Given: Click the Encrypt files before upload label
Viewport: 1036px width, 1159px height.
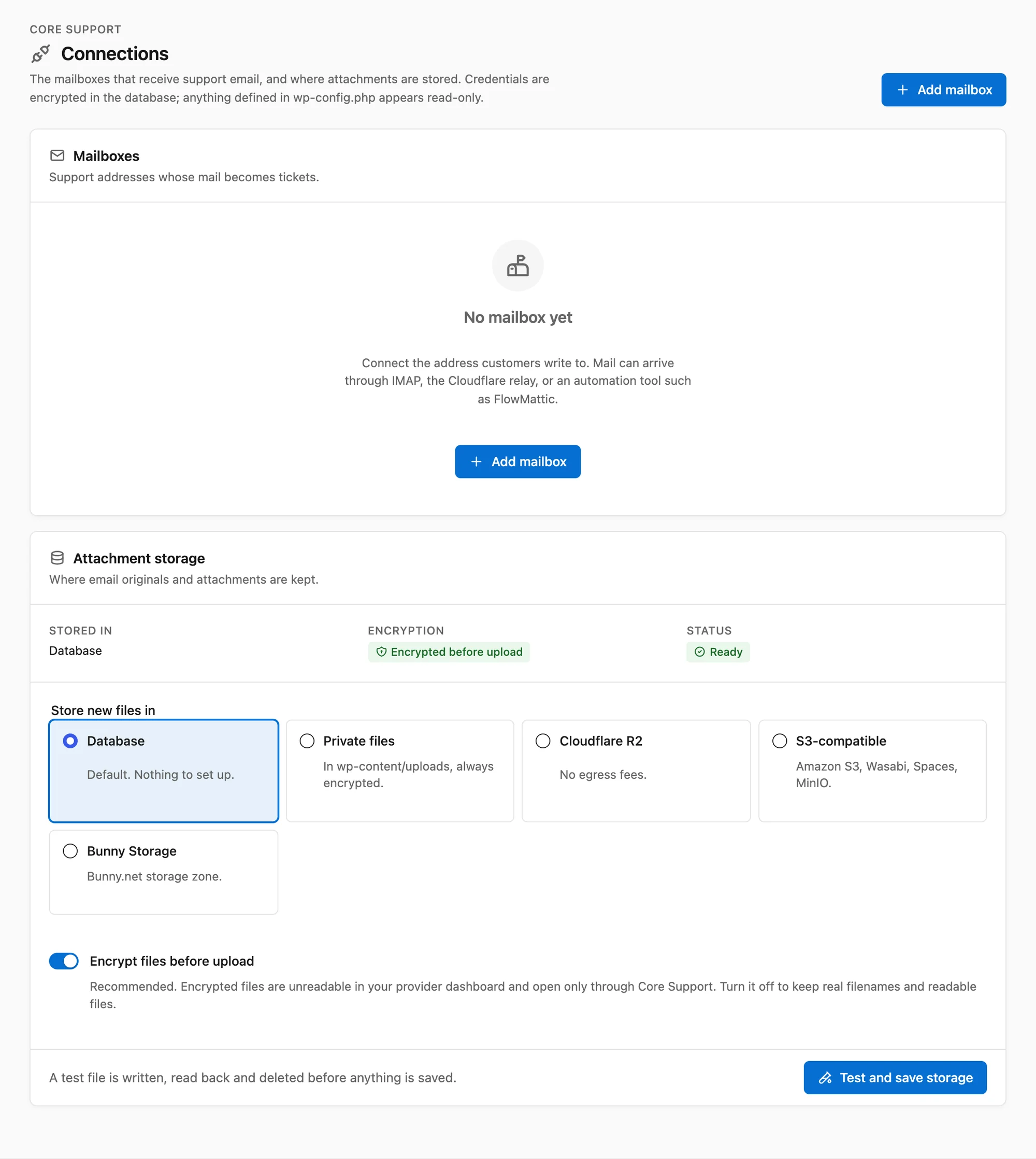Looking at the screenshot, I should (171, 961).
